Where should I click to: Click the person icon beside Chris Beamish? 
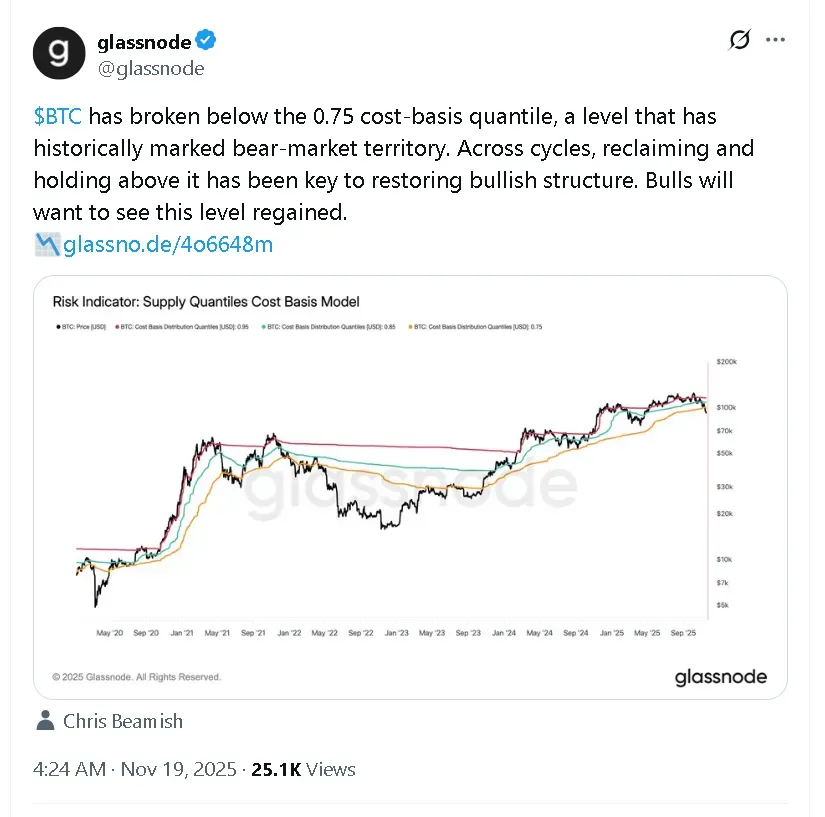coord(45,721)
